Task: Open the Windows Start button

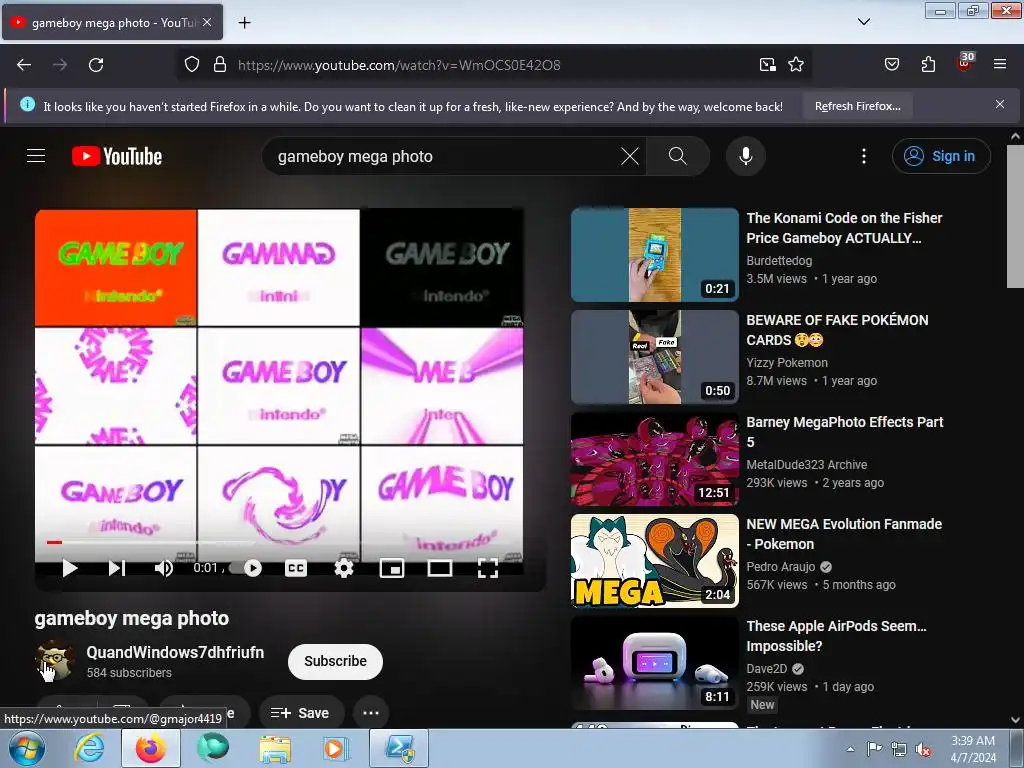Action: (x=25, y=748)
